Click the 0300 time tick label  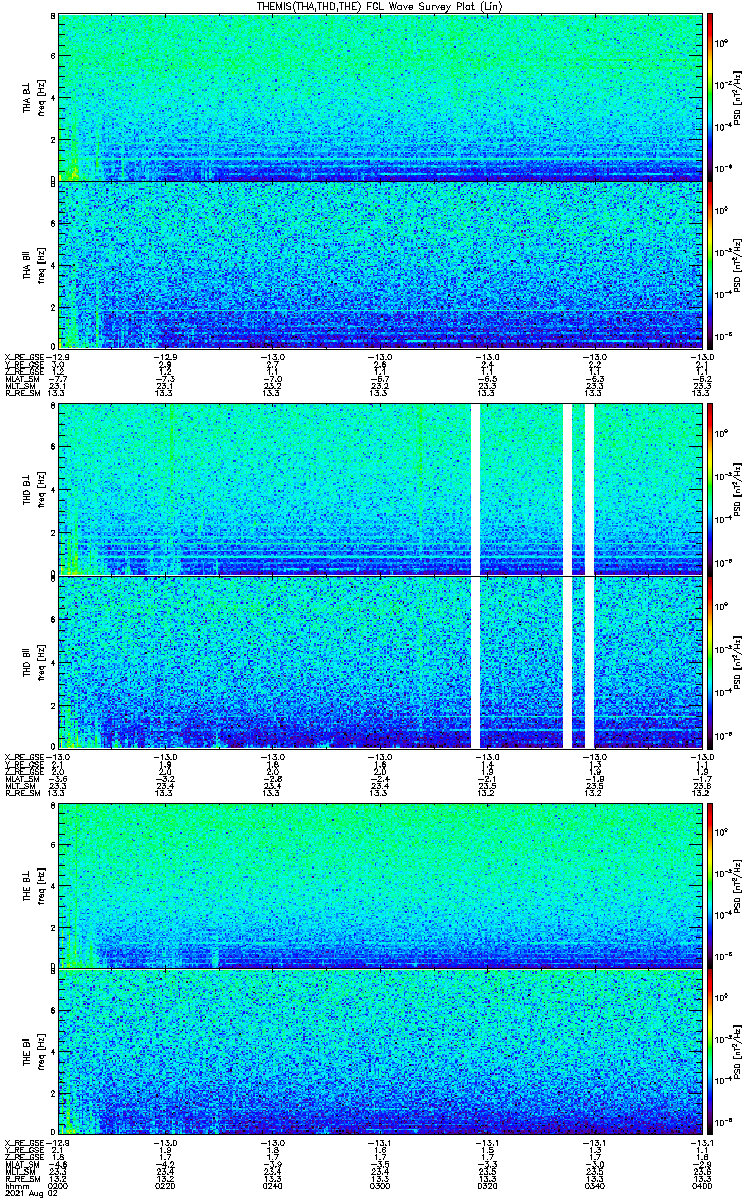pos(380,1186)
